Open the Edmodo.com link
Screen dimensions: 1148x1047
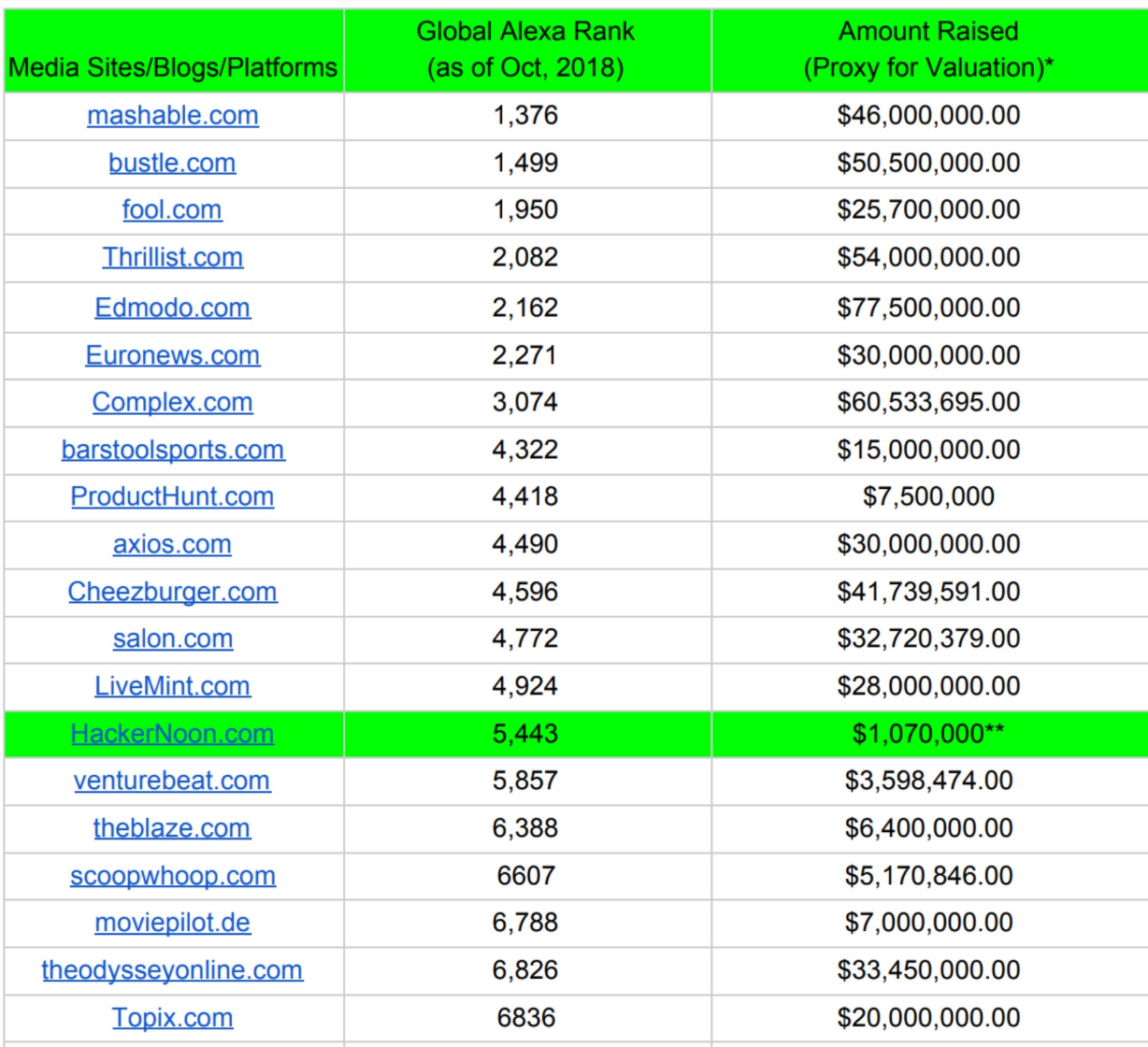click(173, 308)
